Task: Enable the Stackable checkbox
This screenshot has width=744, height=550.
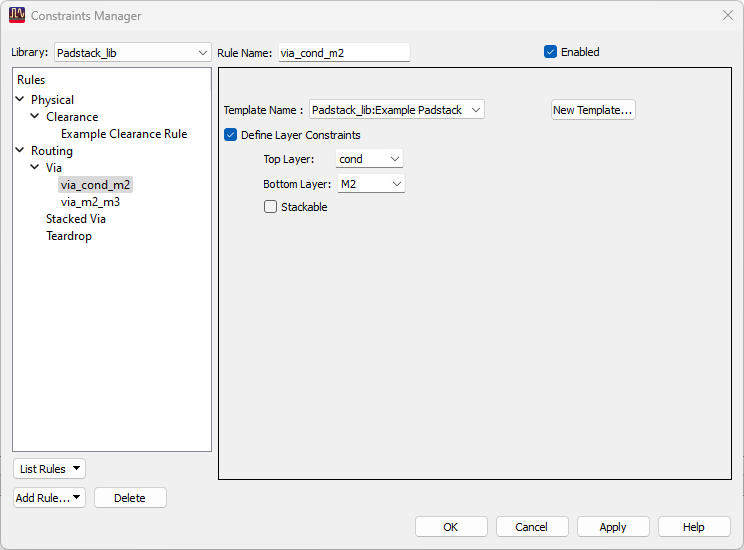Action: click(270, 207)
